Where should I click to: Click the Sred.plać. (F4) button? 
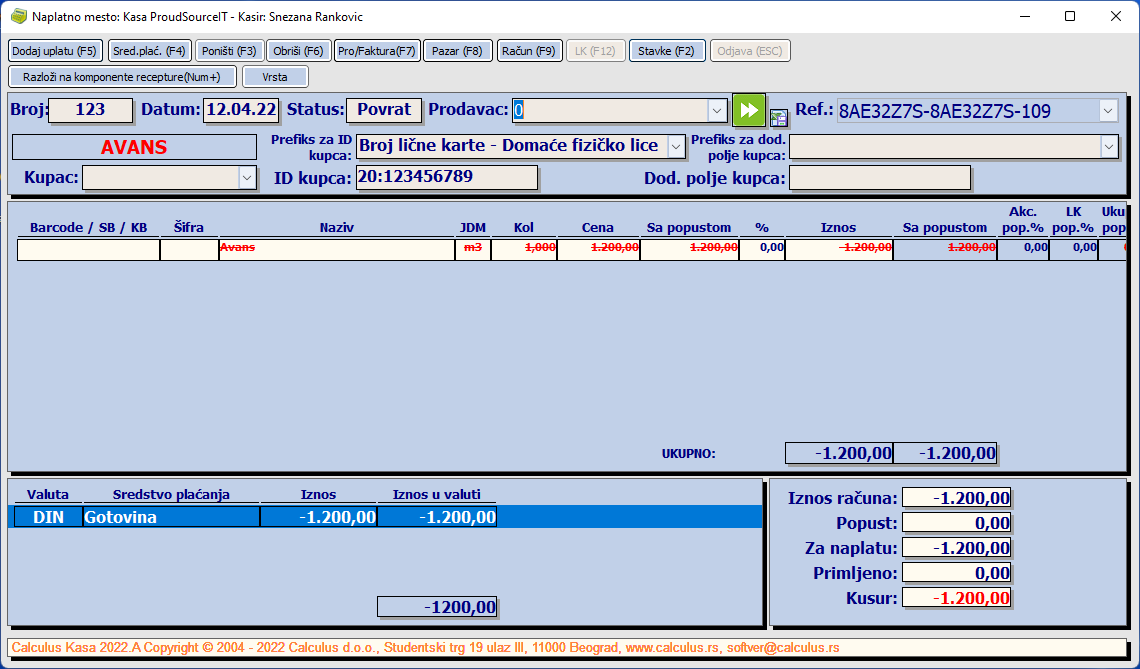(x=149, y=51)
